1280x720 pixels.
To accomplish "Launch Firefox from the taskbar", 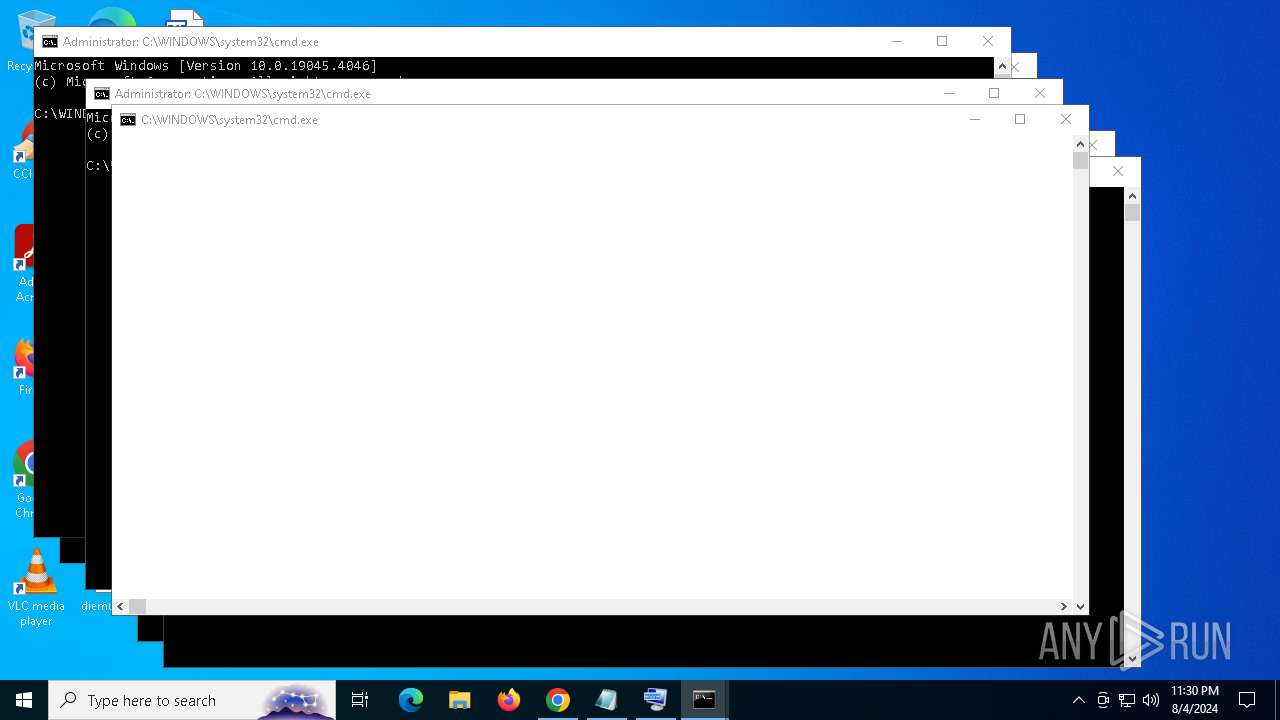I will click(x=509, y=700).
